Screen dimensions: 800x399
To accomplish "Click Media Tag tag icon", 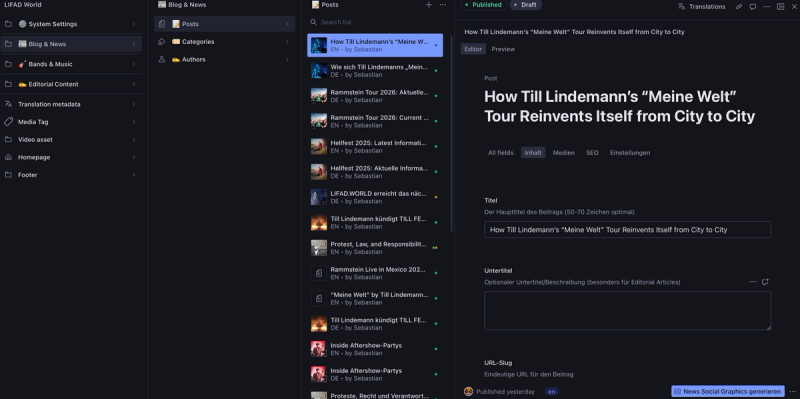I will click(x=8, y=122).
